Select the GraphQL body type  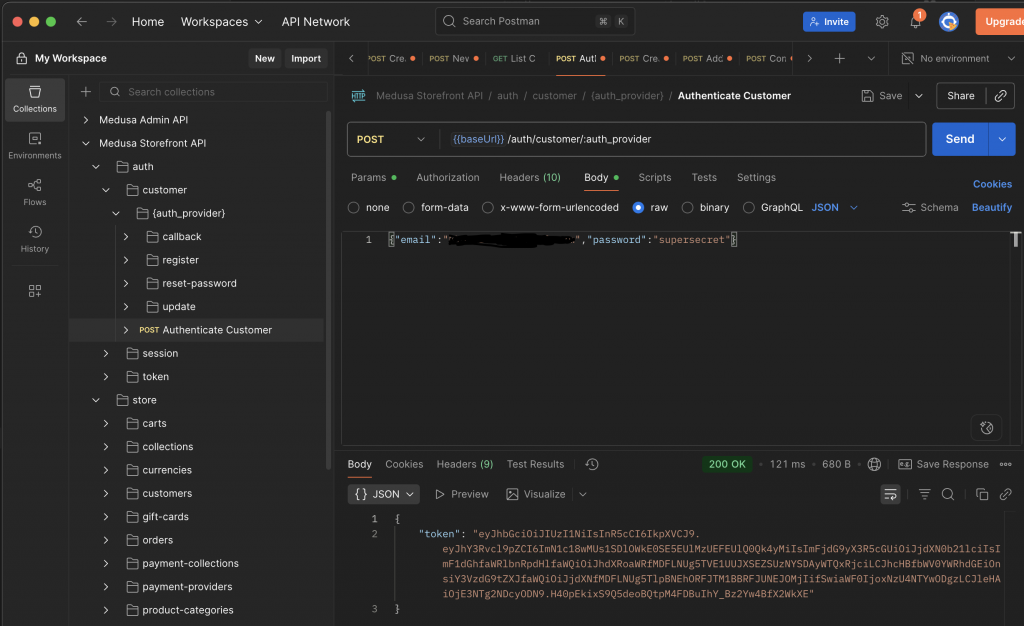(748, 208)
